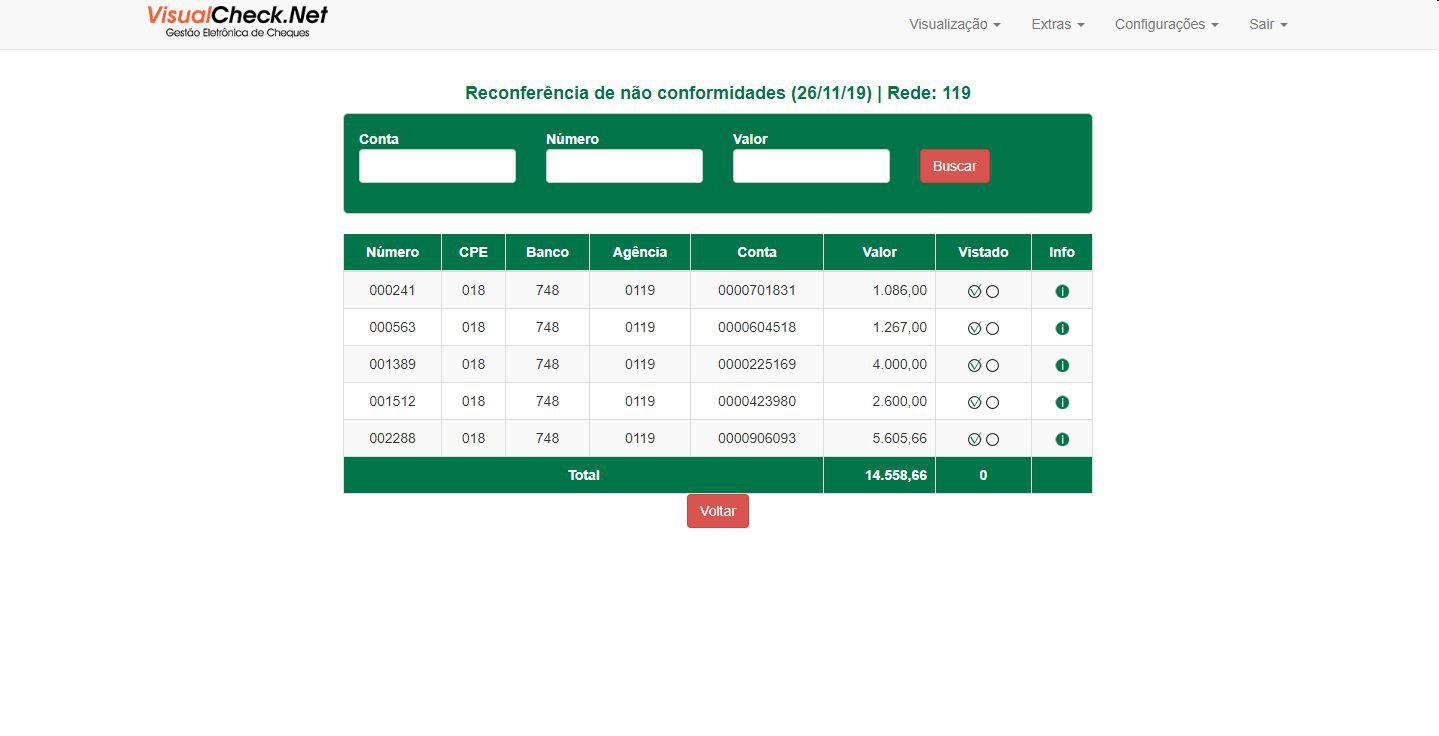Focus the Conta input field
1439x736 pixels.
pos(437,166)
